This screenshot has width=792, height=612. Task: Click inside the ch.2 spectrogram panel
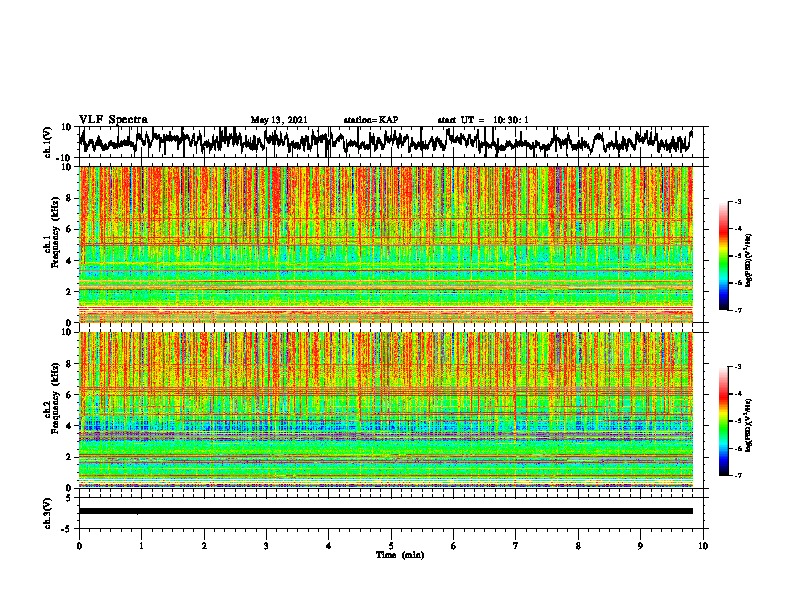click(x=386, y=410)
